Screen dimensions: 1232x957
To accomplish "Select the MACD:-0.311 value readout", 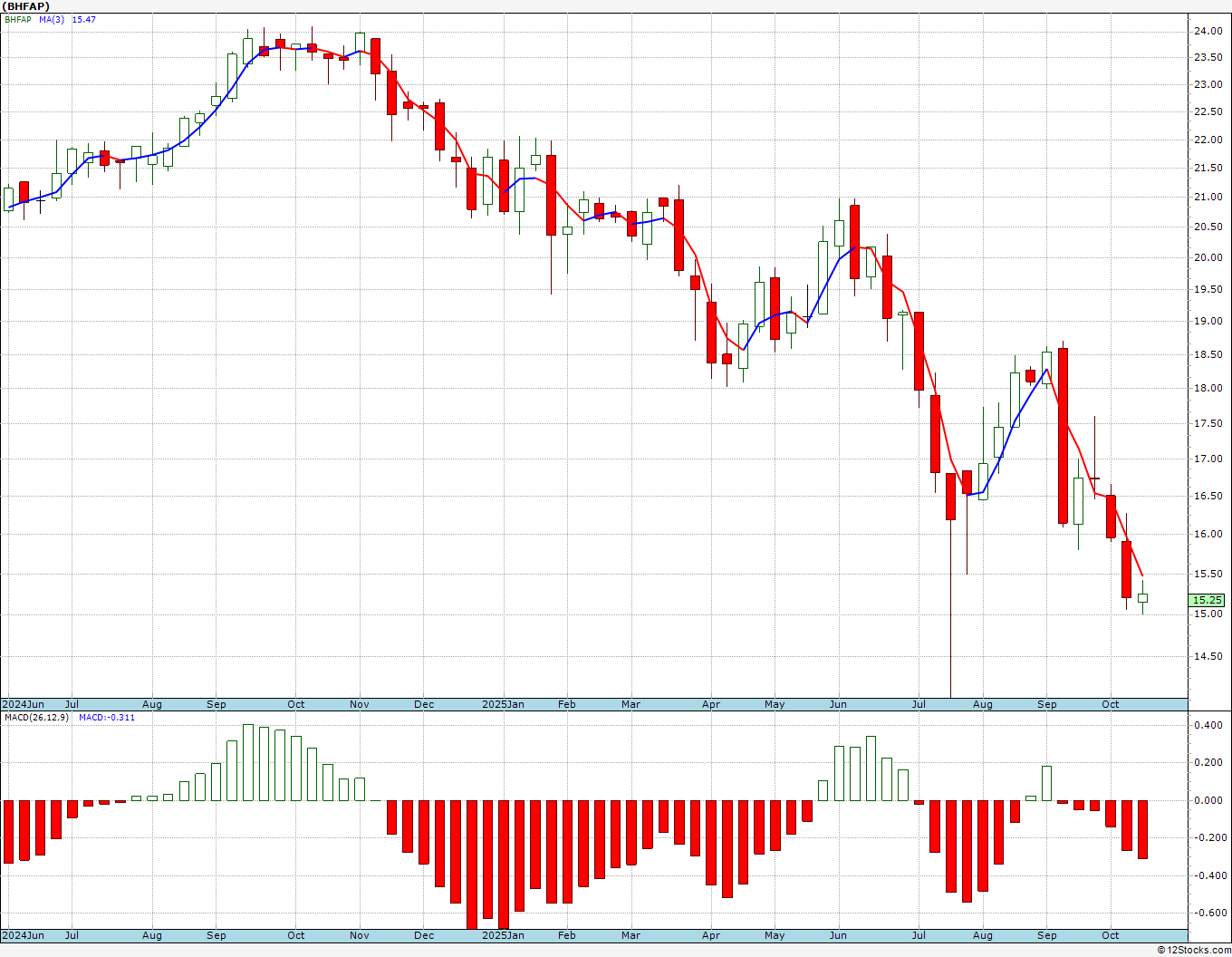I will click(107, 717).
